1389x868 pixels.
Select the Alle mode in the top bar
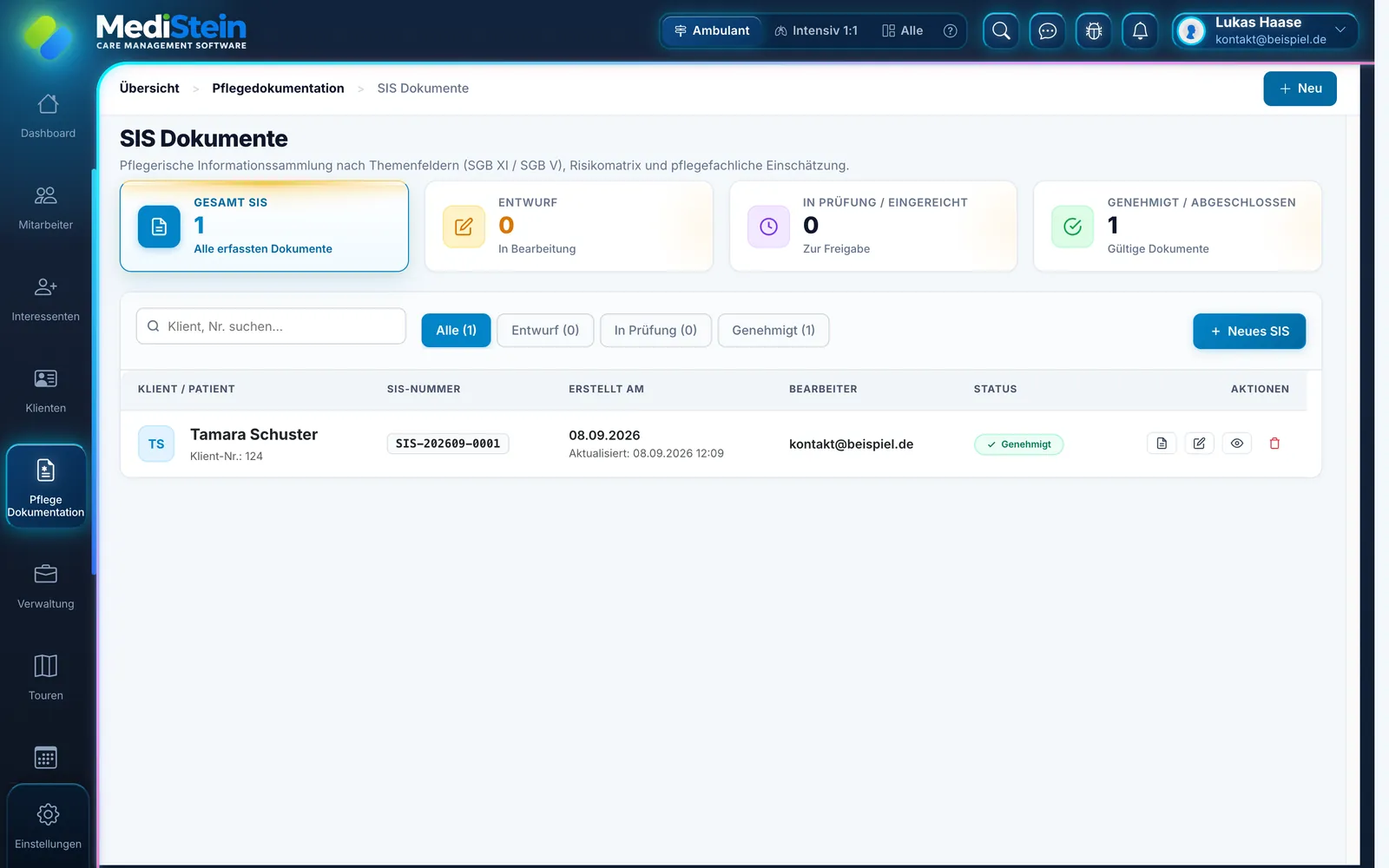point(903,31)
